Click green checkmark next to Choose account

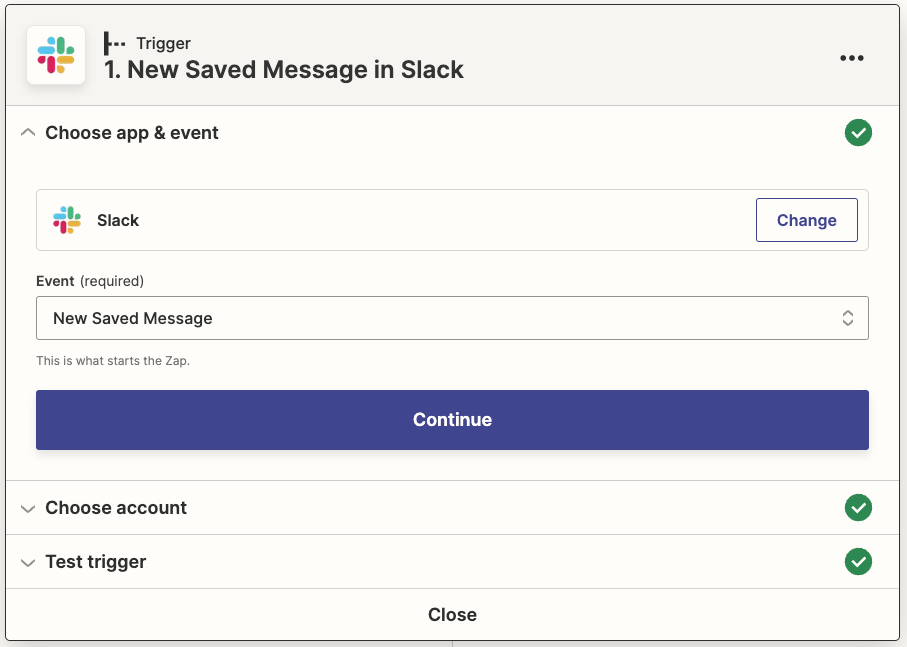858,508
